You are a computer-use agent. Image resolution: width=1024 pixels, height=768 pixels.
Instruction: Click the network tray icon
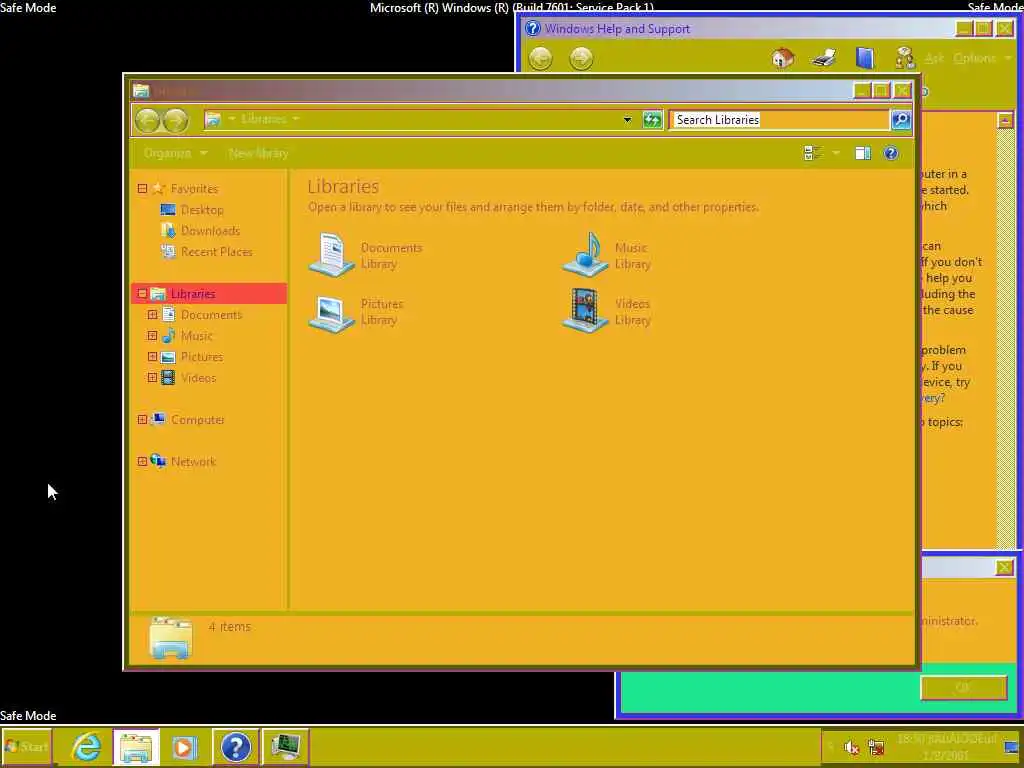(876, 746)
